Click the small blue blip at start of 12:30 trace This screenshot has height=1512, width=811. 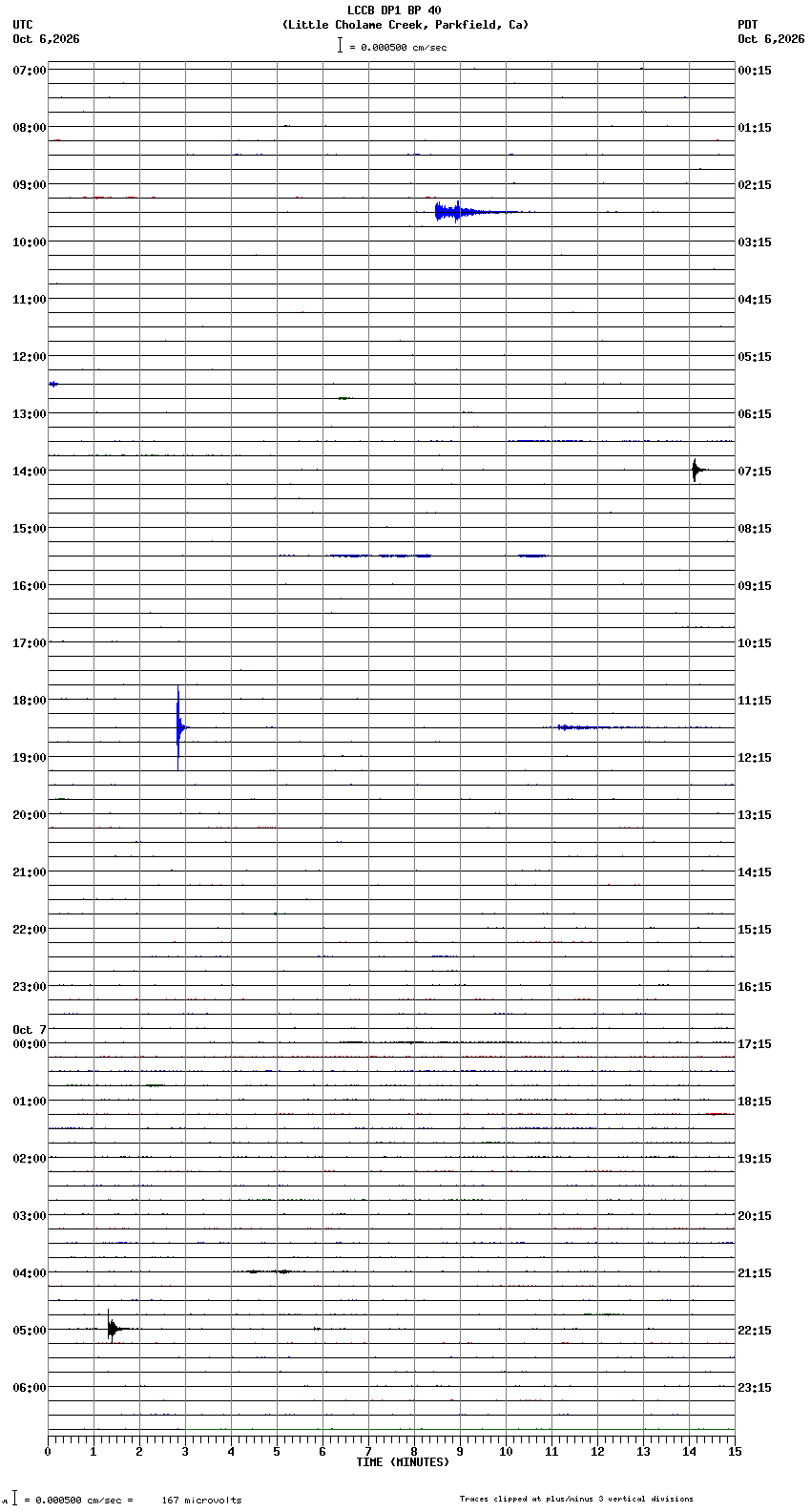(53, 384)
